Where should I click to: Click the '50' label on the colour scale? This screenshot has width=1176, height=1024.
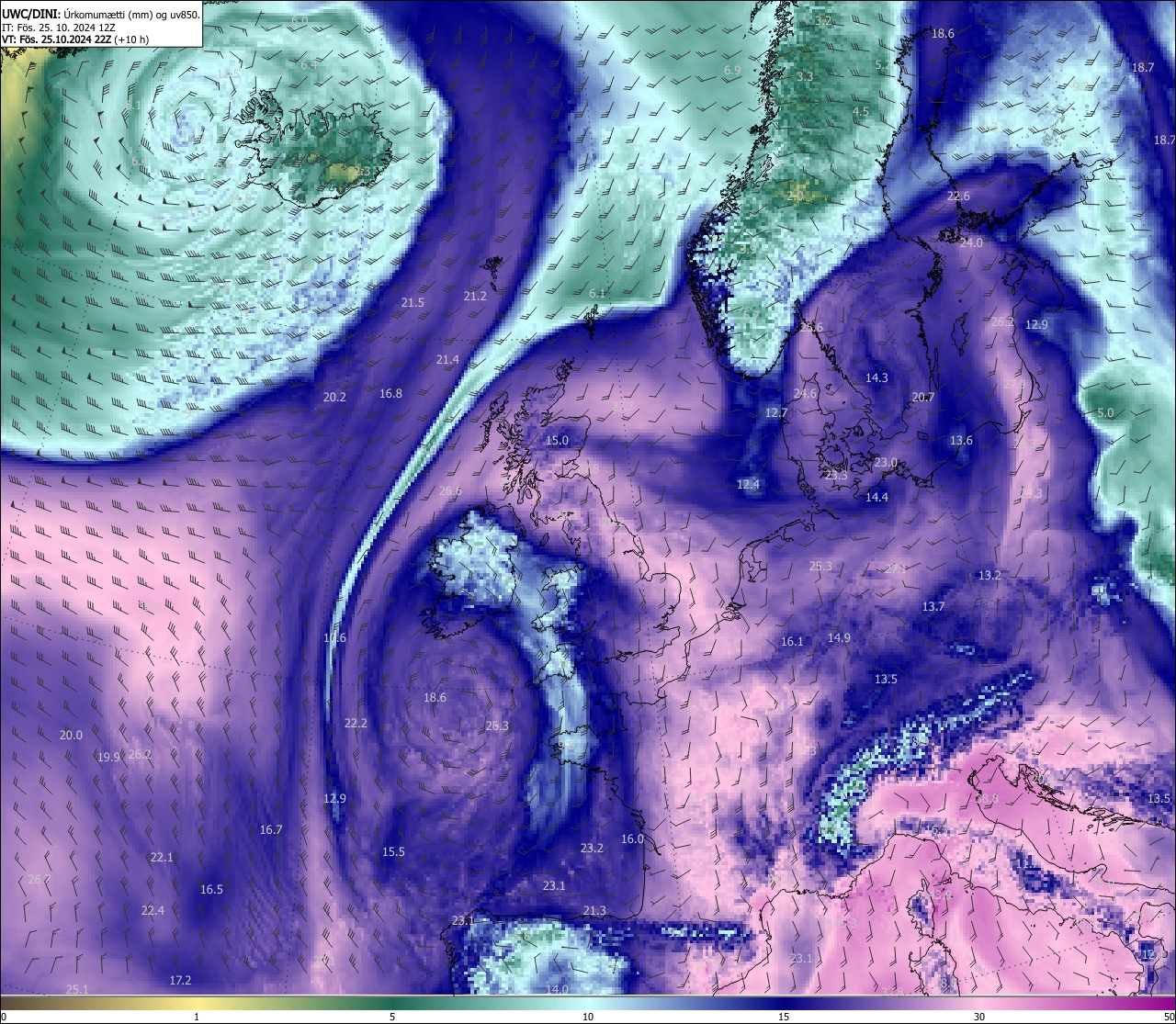pyautogui.click(x=1169, y=1017)
